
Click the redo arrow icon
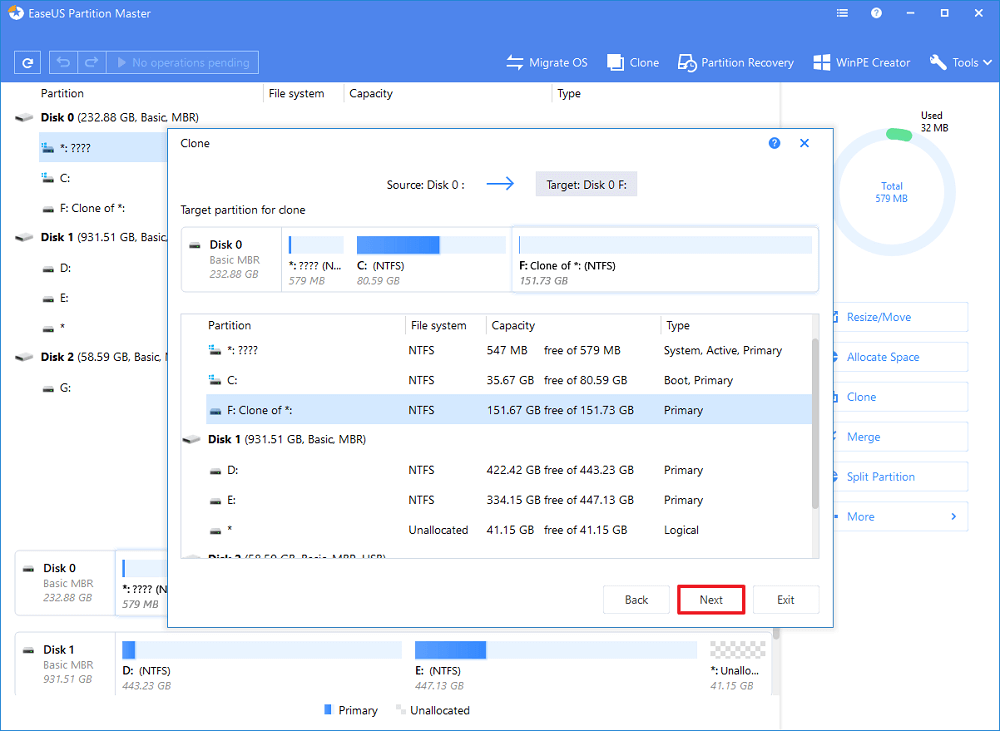pos(91,63)
